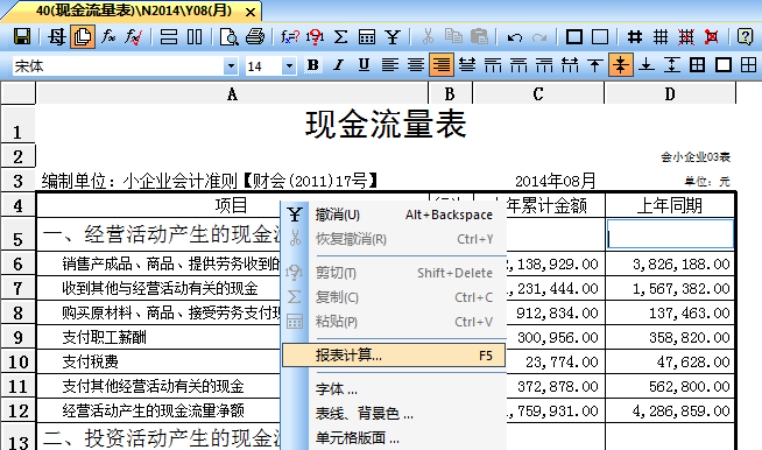The image size is (762, 450).
Task: Click the right-align text button
Action: click(441, 65)
